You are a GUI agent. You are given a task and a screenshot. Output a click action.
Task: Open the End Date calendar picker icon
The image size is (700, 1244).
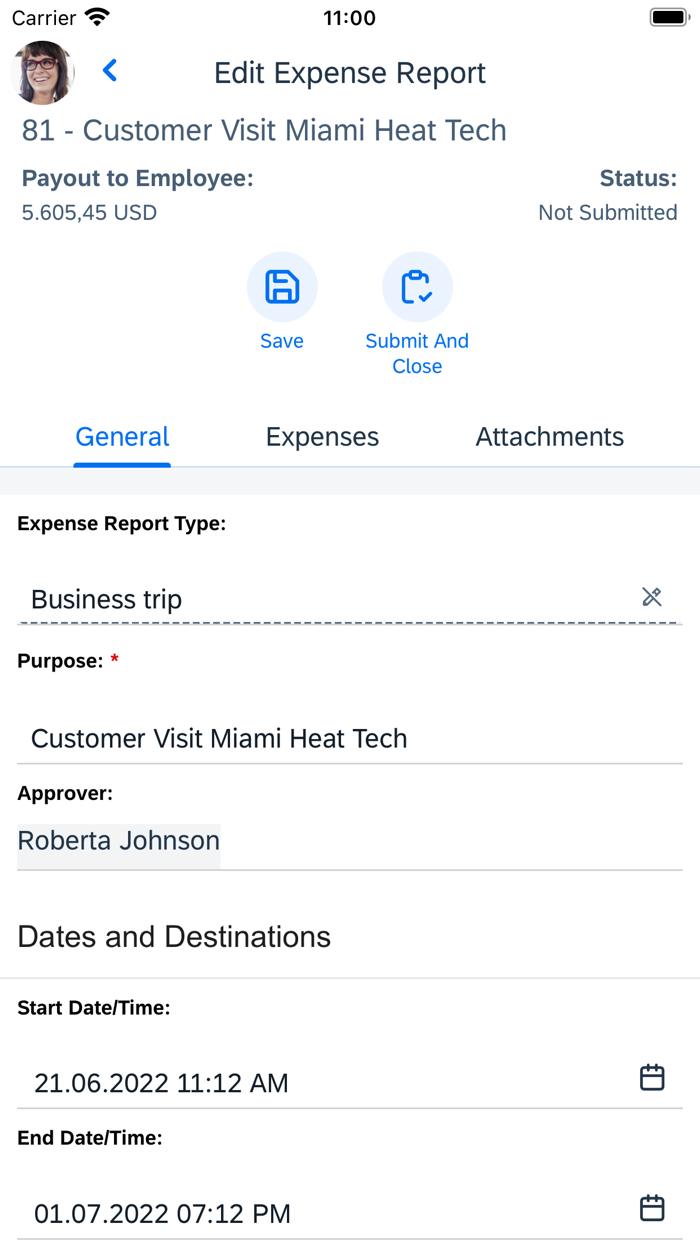coord(652,1207)
